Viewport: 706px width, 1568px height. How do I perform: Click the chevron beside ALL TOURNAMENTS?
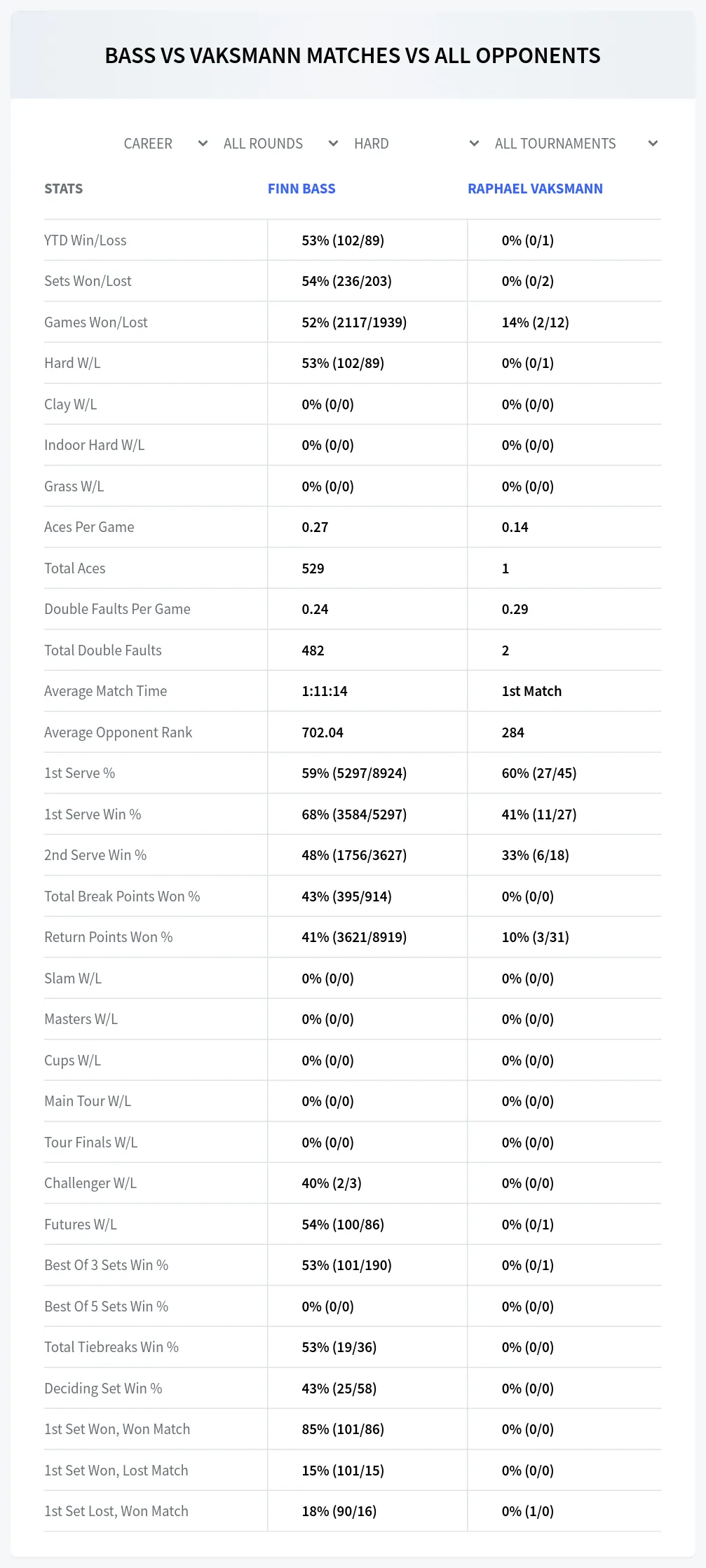point(653,144)
